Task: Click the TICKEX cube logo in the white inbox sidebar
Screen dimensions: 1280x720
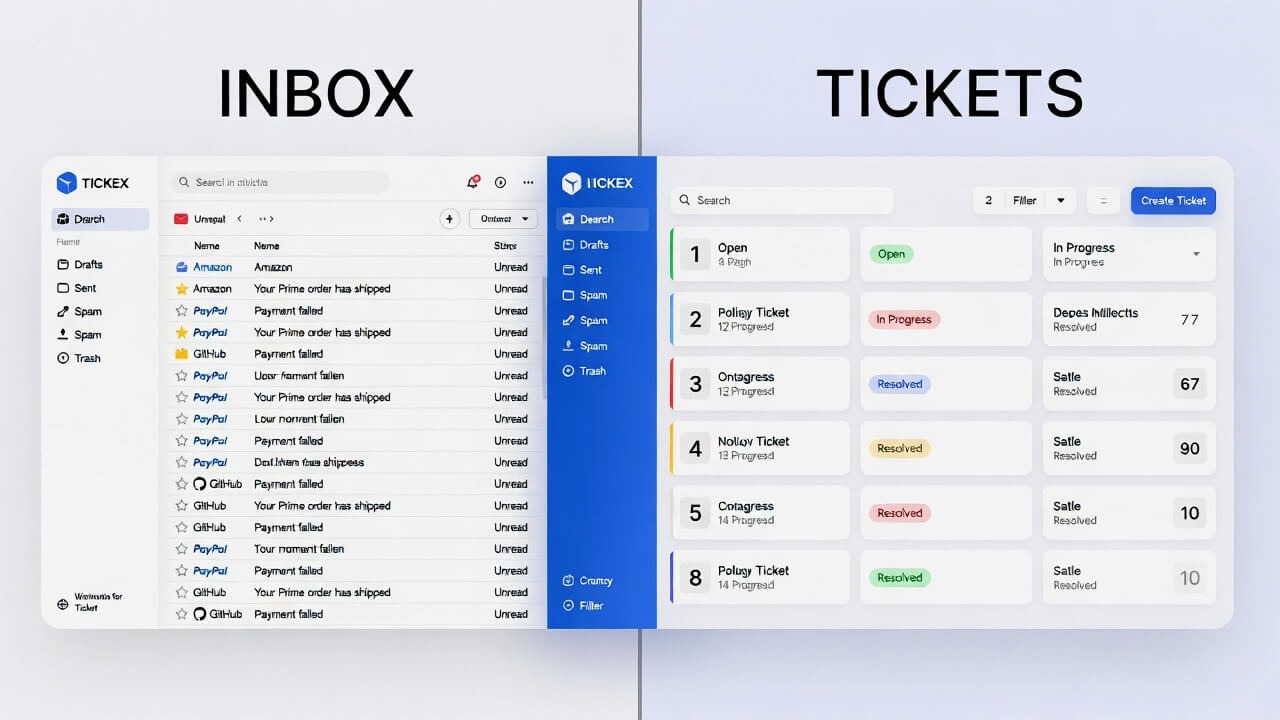Action: point(67,182)
